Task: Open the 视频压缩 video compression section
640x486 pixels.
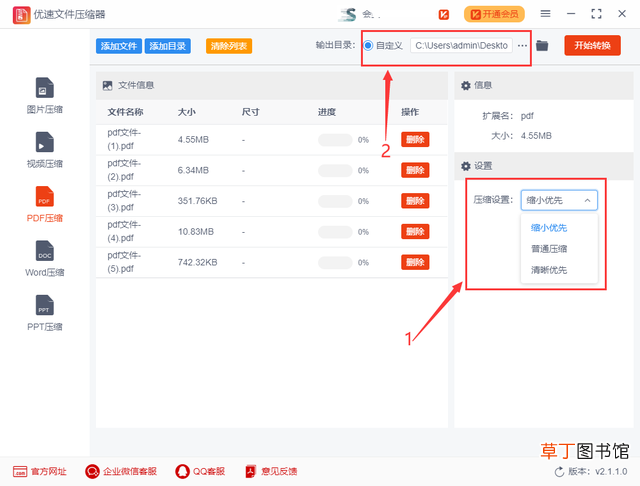Action: [44, 149]
